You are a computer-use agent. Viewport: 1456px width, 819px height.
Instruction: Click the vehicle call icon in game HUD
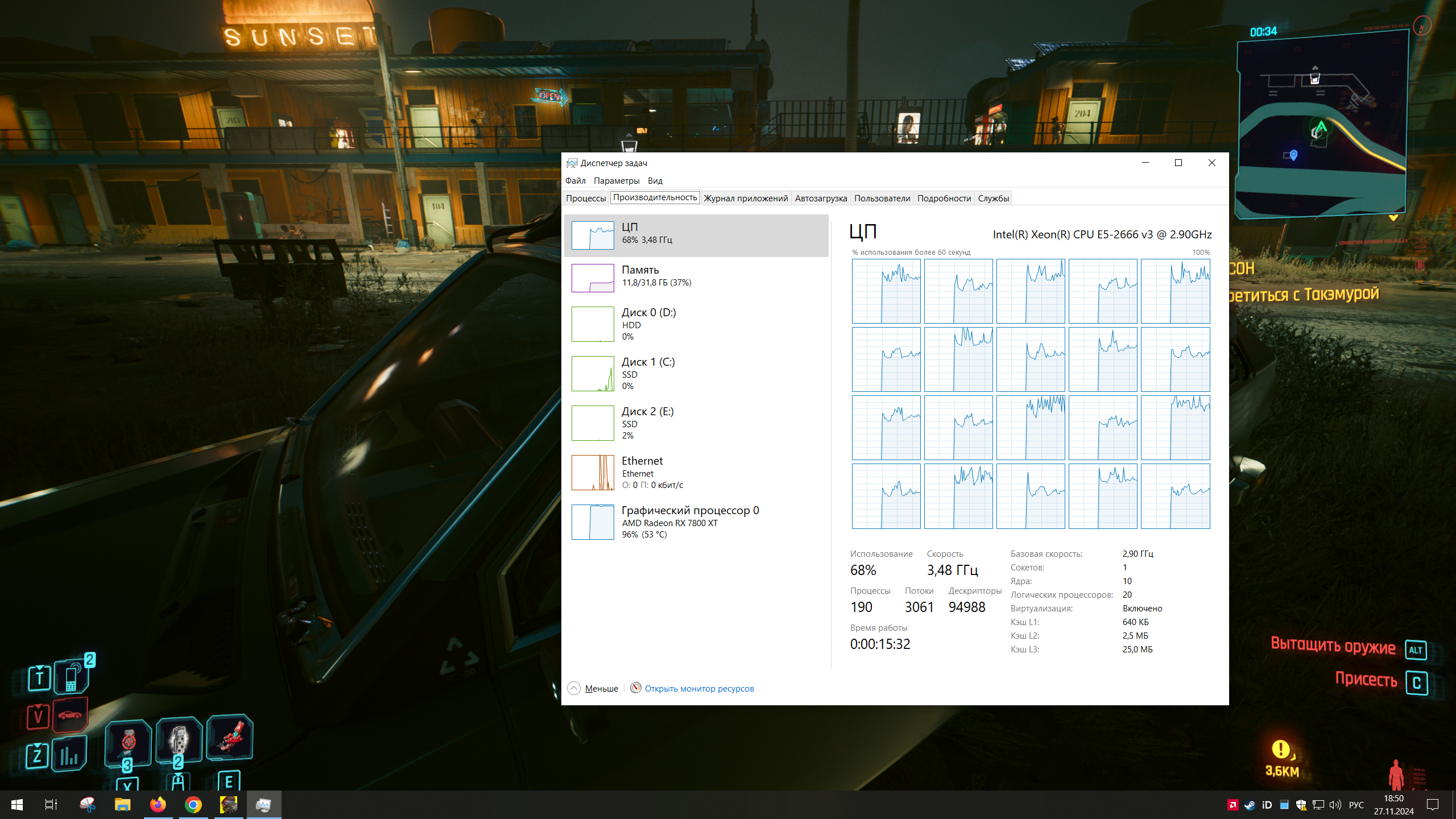point(71,715)
